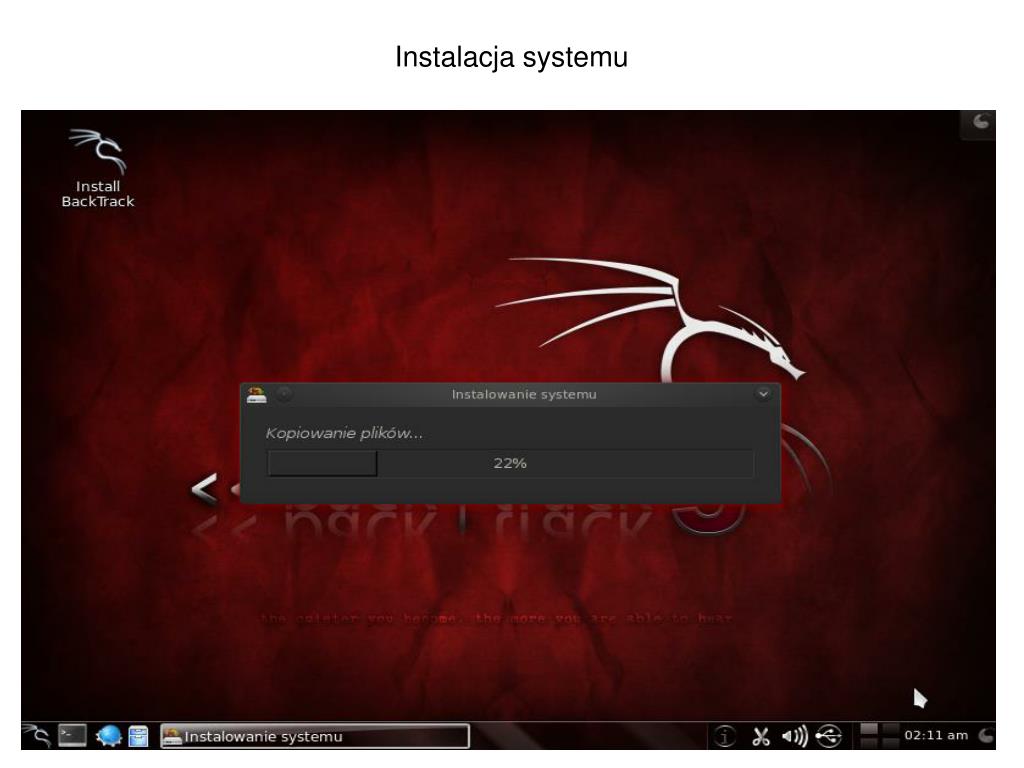
Task: Open the USB device notifier icon
Action: point(829,736)
